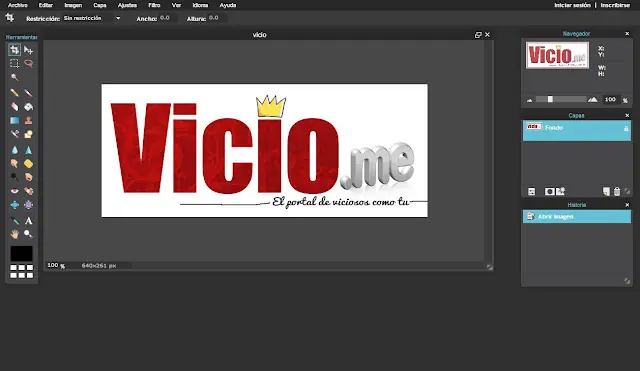Open the Idioma menu

pyautogui.click(x=200, y=5)
